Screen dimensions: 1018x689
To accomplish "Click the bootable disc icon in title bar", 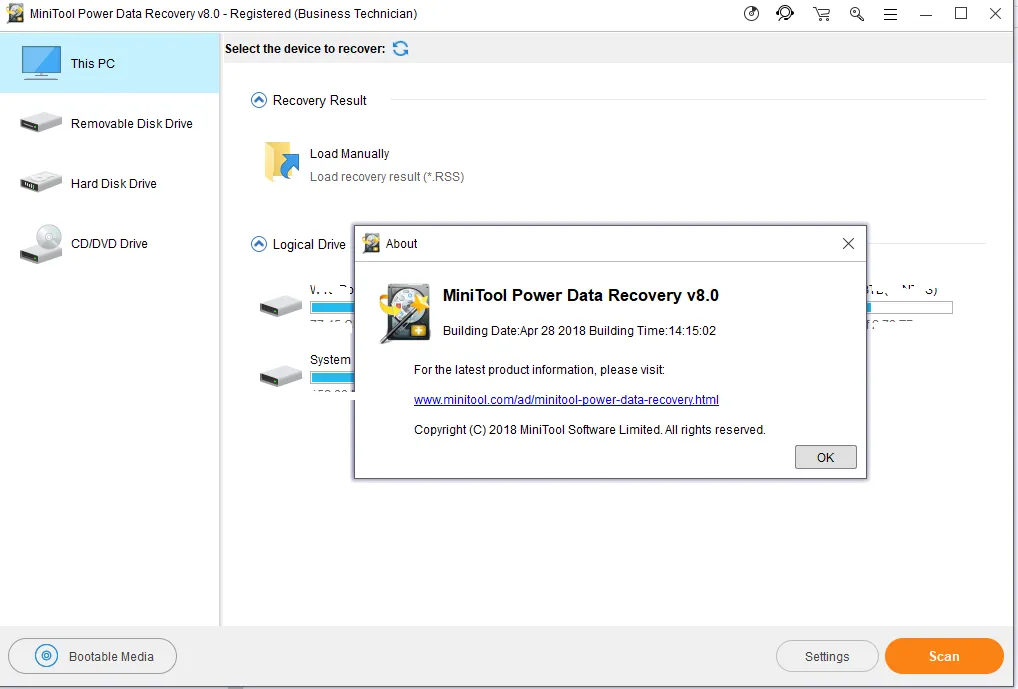I will tap(751, 14).
